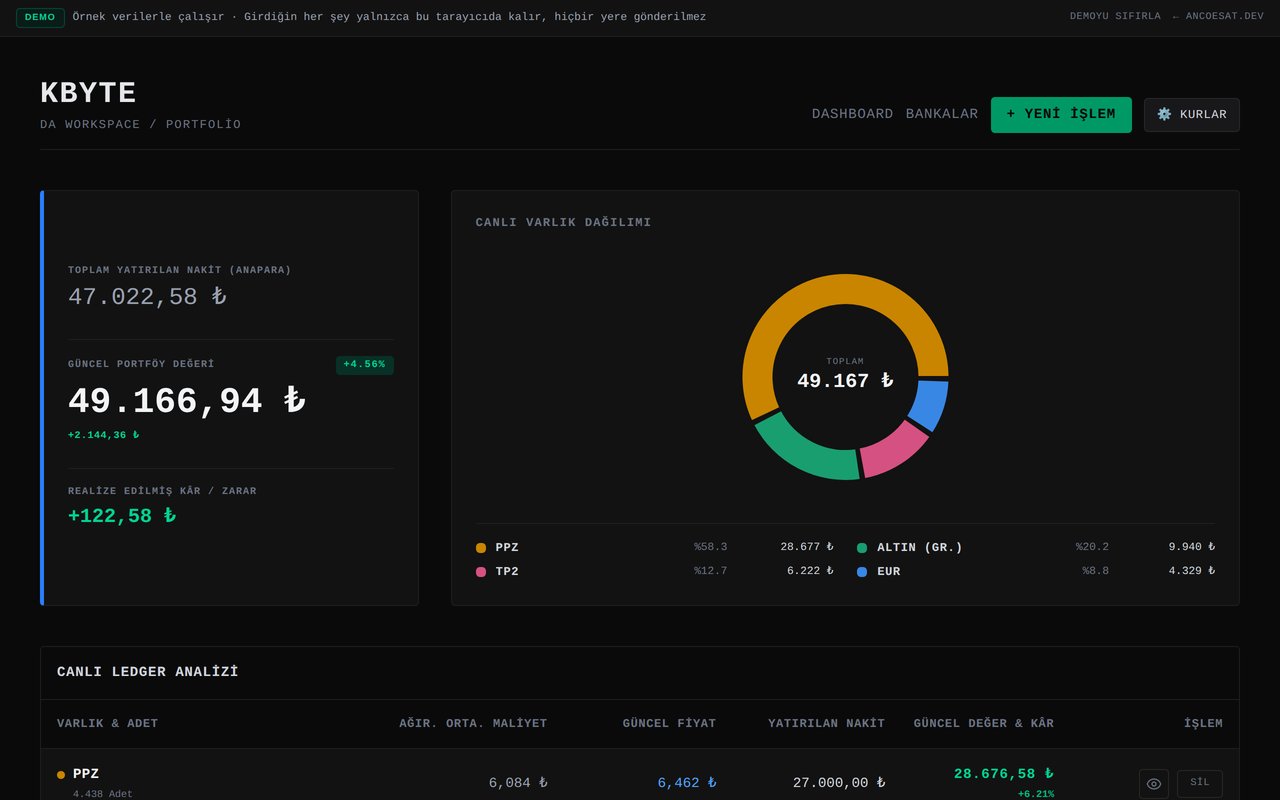Click the 49.166,94 ₺ portfolio value

point(187,401)
